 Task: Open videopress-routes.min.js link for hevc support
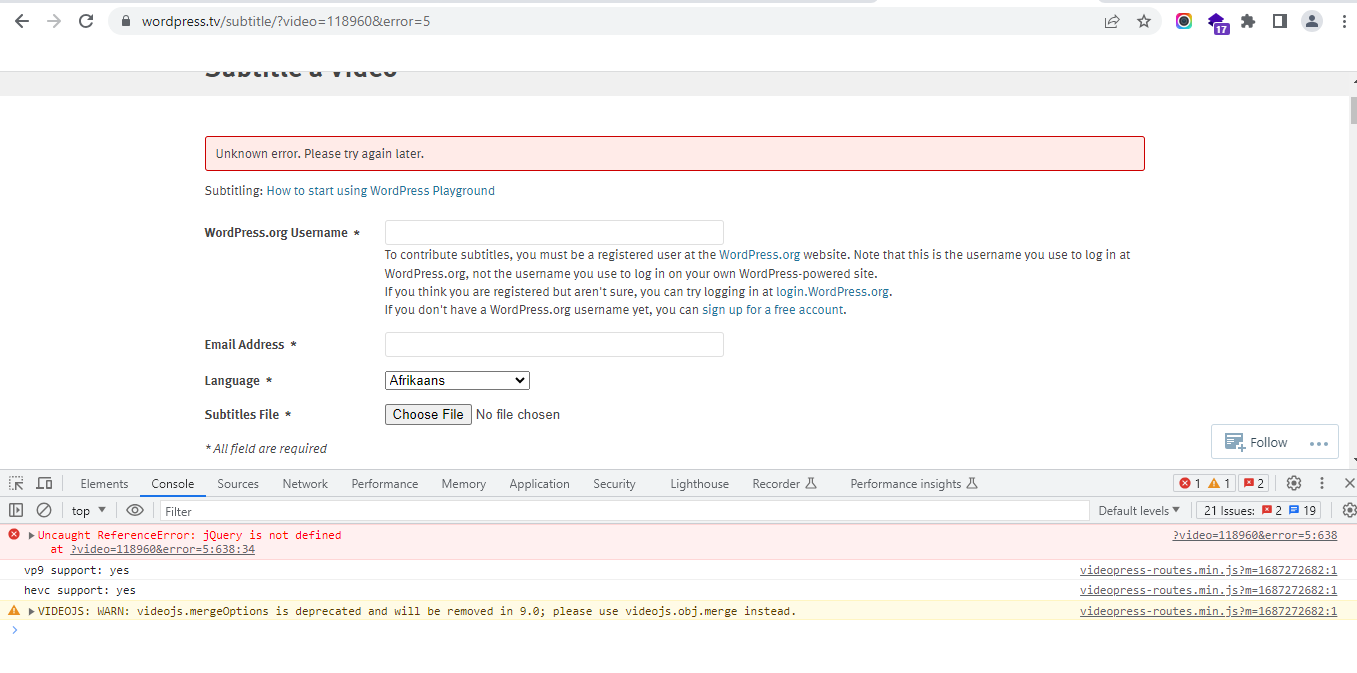click(x=1208, y=590)
